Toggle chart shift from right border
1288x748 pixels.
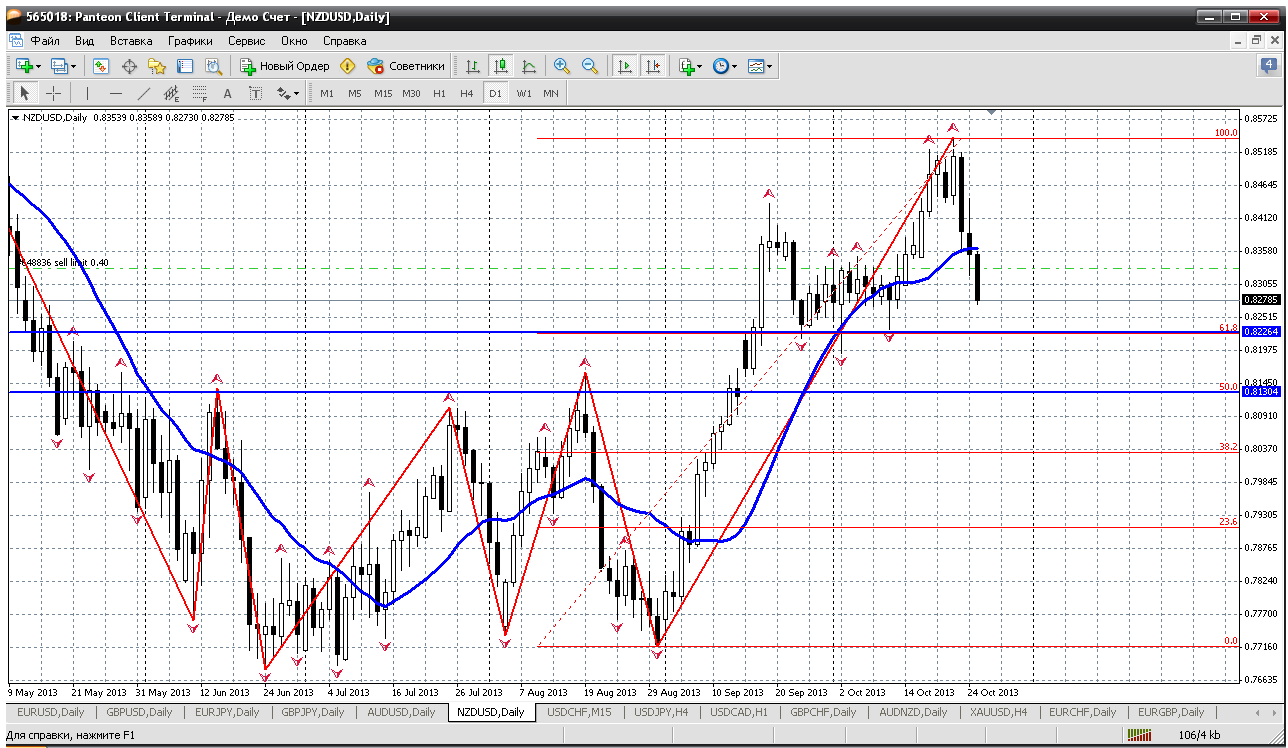[652, 66]
